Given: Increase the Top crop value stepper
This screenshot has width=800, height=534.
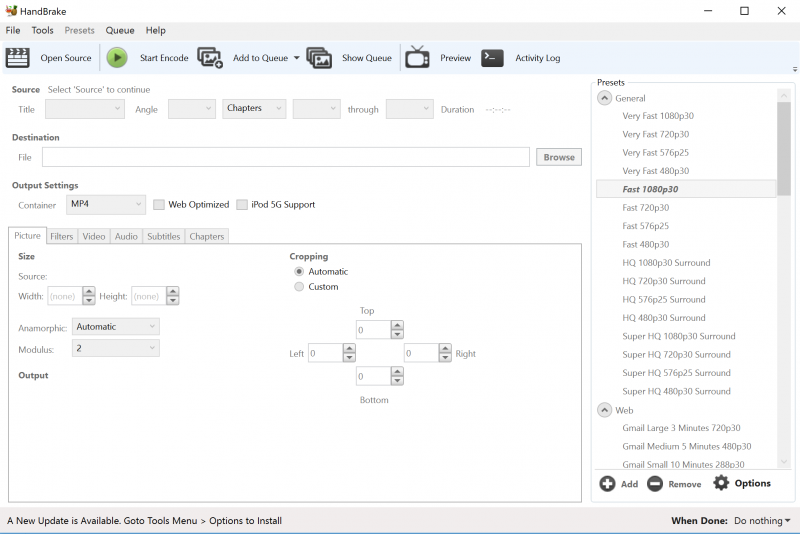Looking at the screenshot, I should 397,325.
